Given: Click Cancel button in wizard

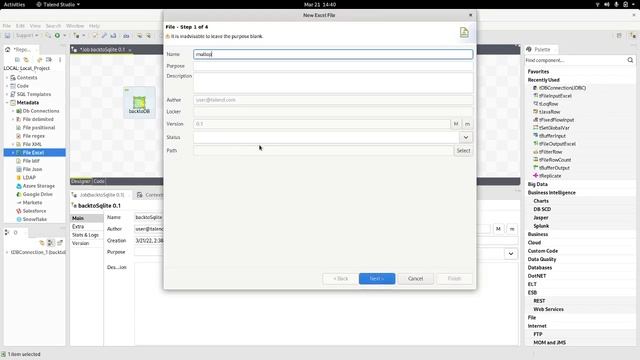Looking at the screenshot, I should [416, 278].
